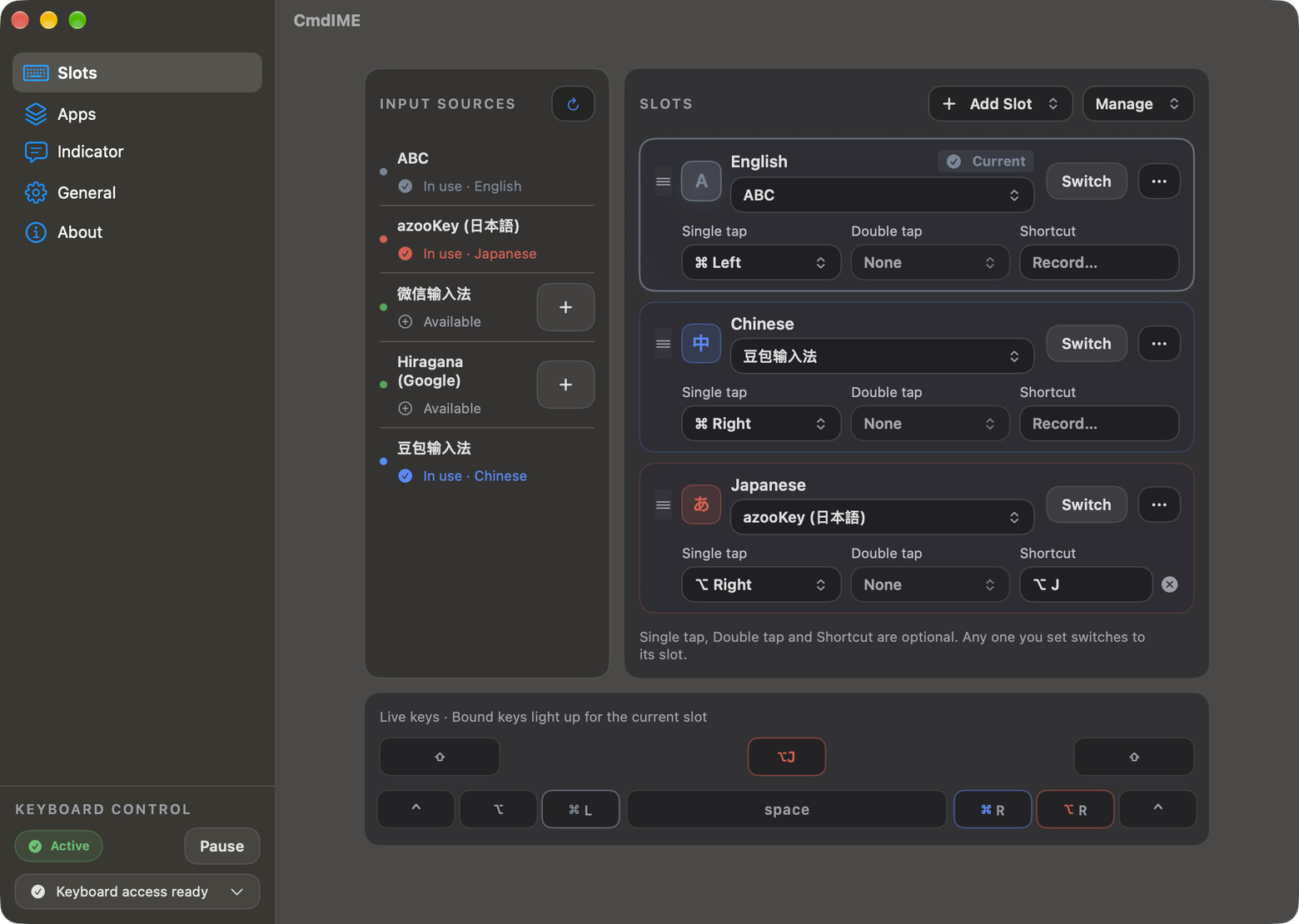Open the Add Slot menu
The height and width of the screenshot is (924, 1299).
coord(1000,104)
